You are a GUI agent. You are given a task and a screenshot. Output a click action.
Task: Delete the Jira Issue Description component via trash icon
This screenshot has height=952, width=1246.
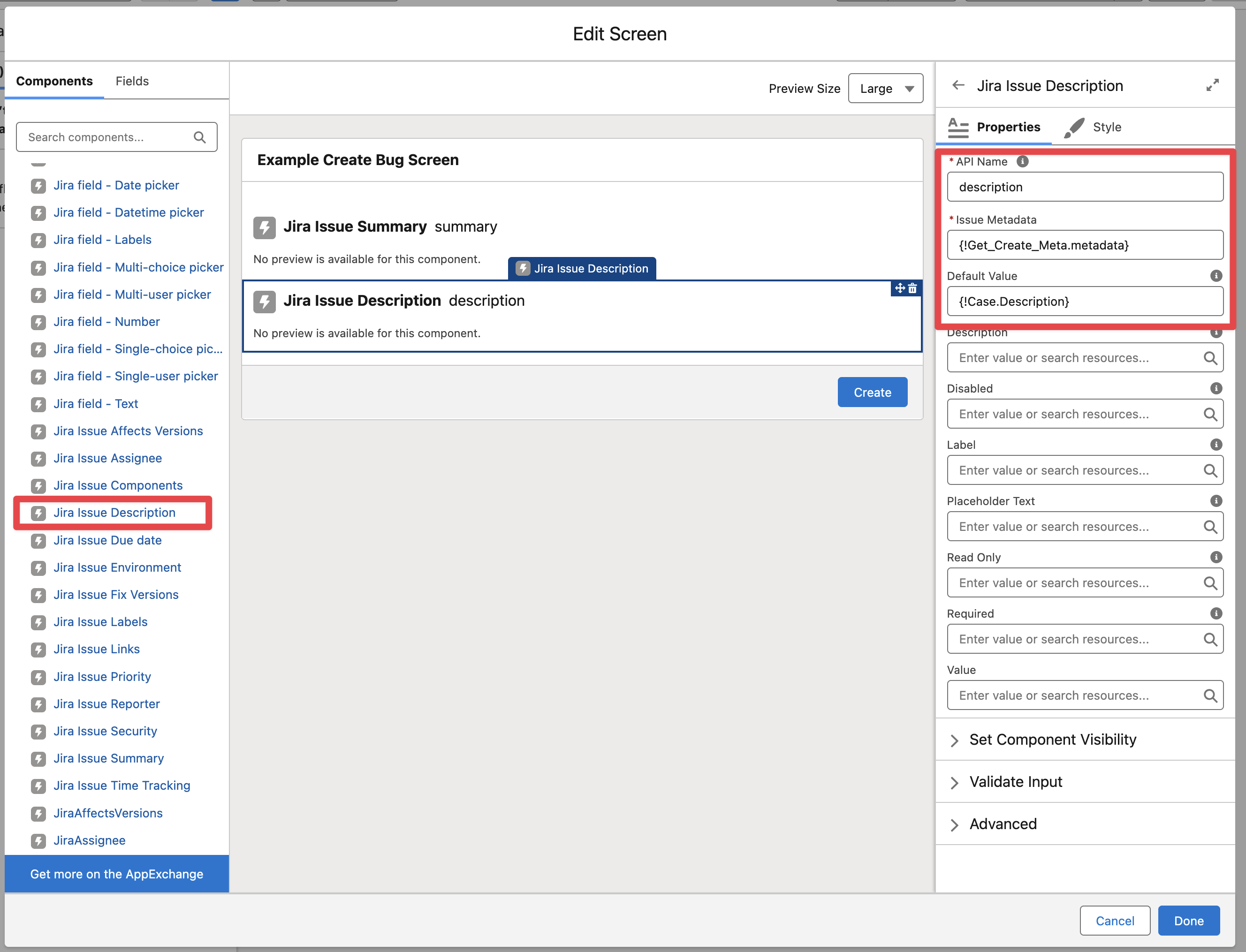coord(912,288)
